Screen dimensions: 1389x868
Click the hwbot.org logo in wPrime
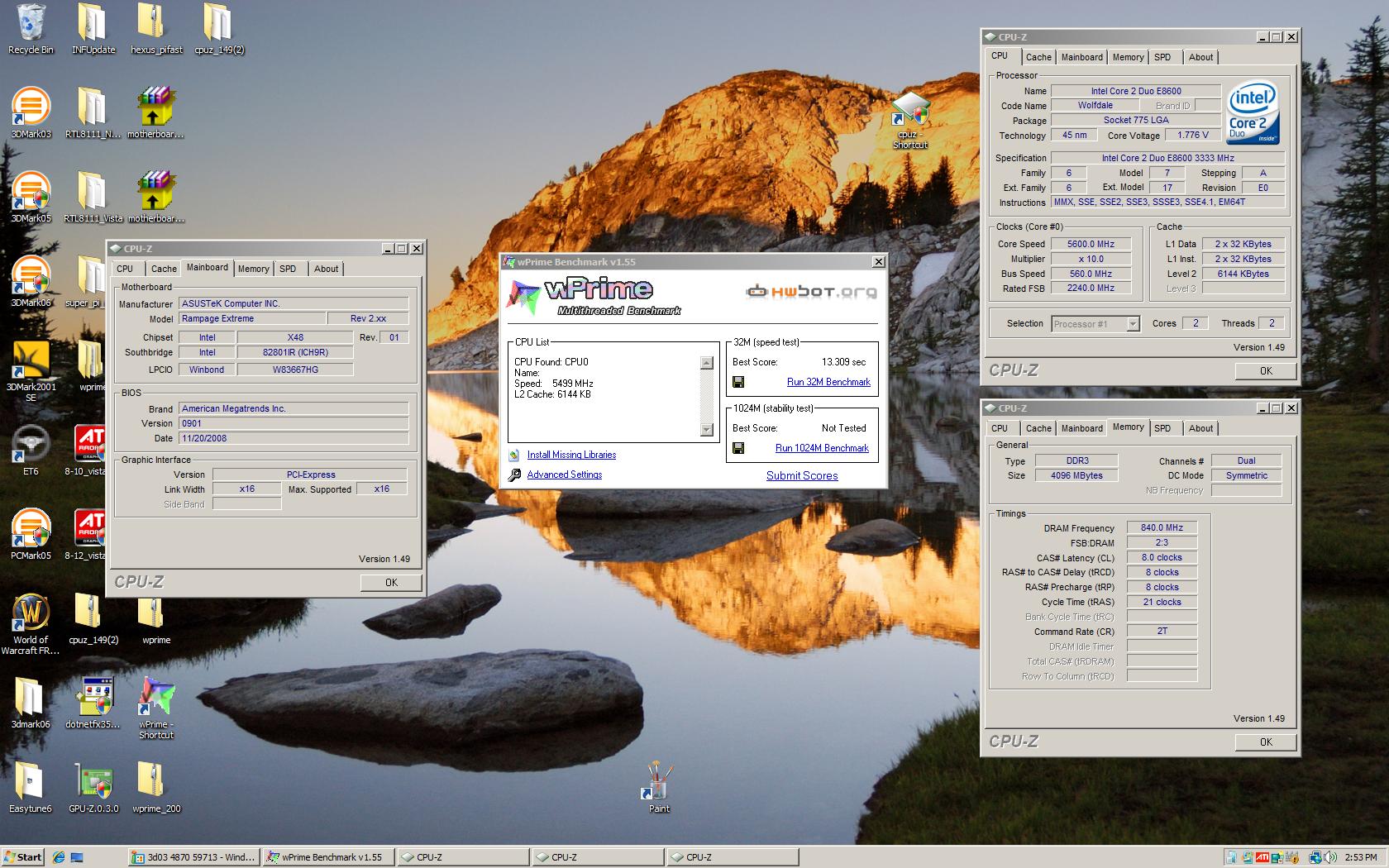click(x=811, y=291)
